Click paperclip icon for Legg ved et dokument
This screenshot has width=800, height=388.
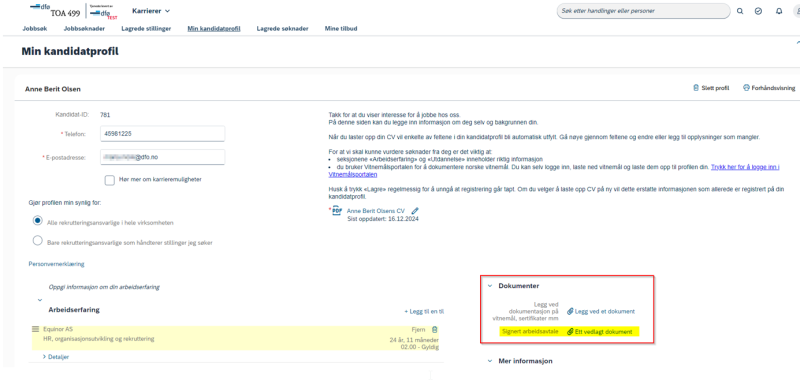[570, 311]
